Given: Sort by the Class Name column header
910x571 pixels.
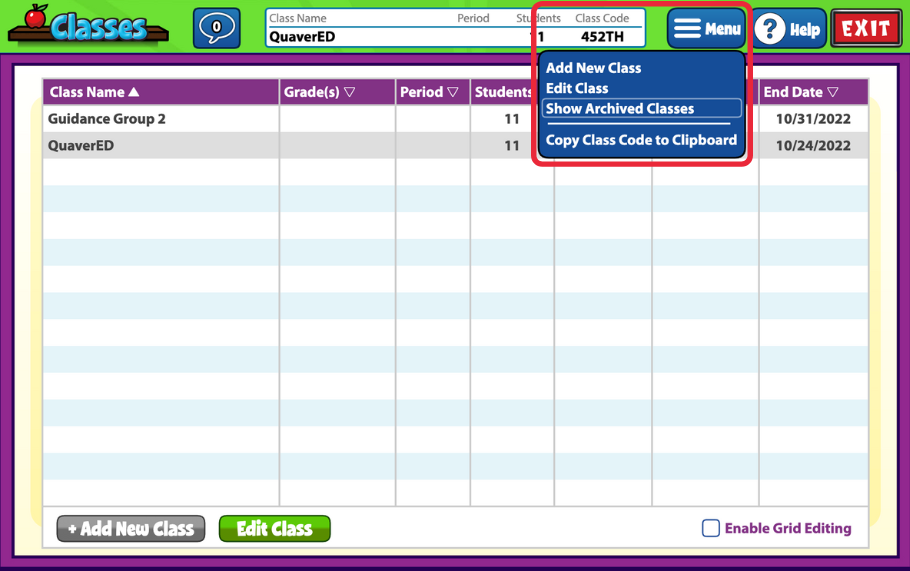Looking at the screenshot, I should [161, 92].
